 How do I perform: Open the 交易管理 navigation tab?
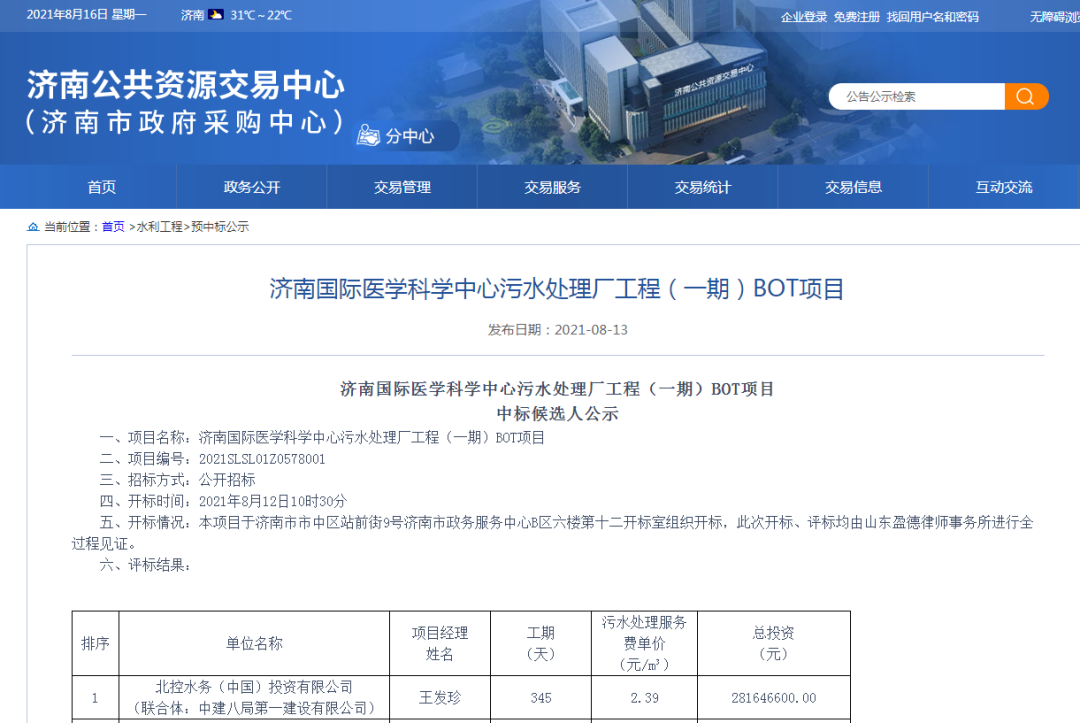click(402, 187)
